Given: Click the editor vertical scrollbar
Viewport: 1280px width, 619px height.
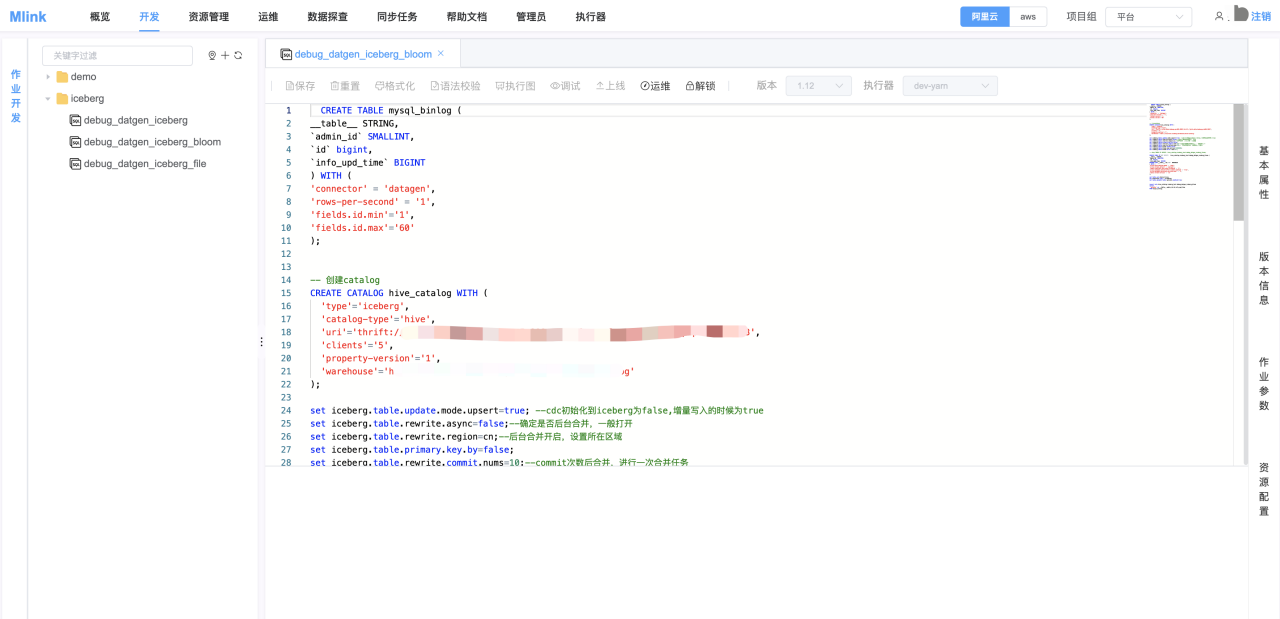Looking at the screenshot, I should 1238,161.
